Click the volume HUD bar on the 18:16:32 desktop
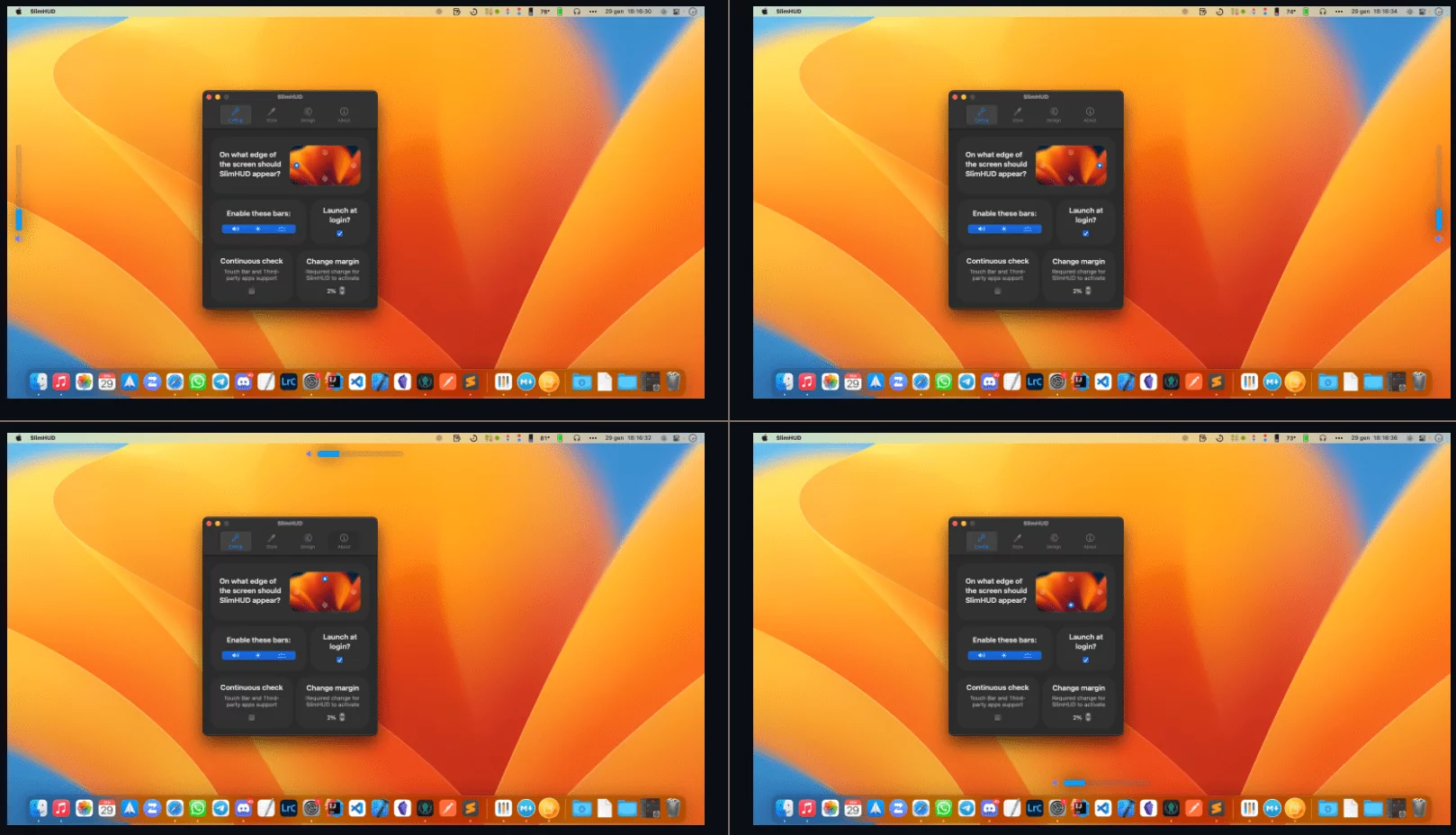This screenshot has height=835, width=1456. [x=361, y=453]
